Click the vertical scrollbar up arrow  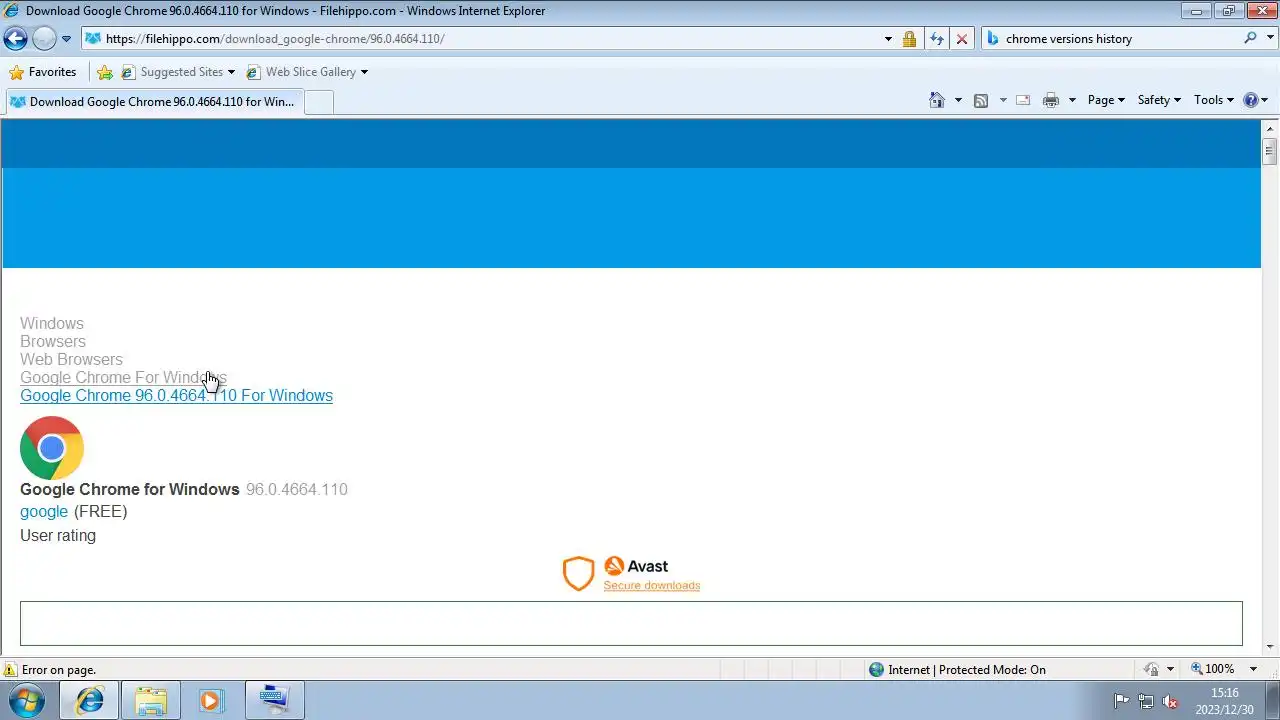tap(1270, 128)
